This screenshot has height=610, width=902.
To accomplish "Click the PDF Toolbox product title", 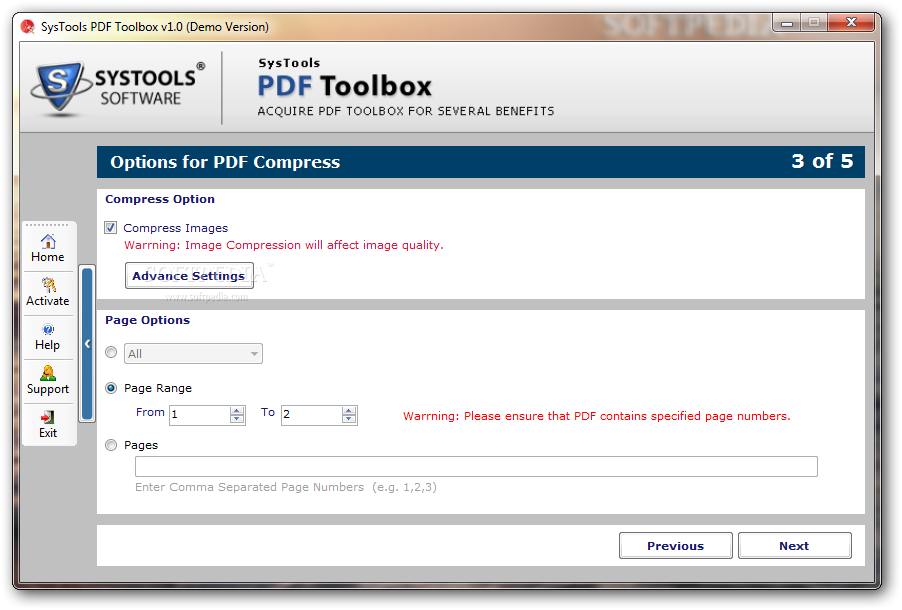I will click(x=345, y=86).
